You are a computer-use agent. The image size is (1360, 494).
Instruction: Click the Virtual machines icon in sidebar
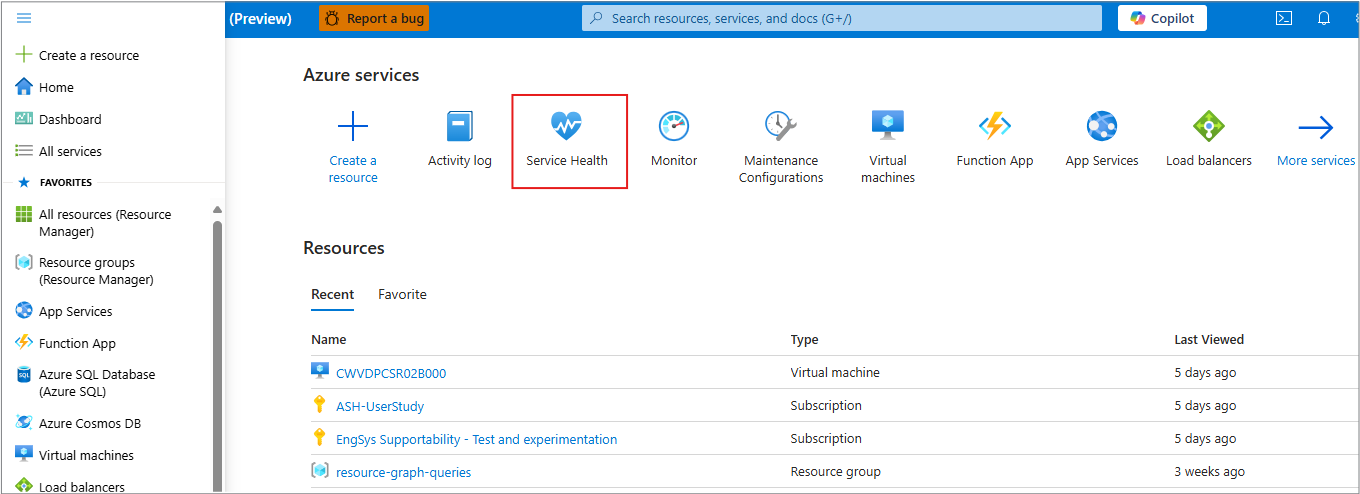click(24, 454)
